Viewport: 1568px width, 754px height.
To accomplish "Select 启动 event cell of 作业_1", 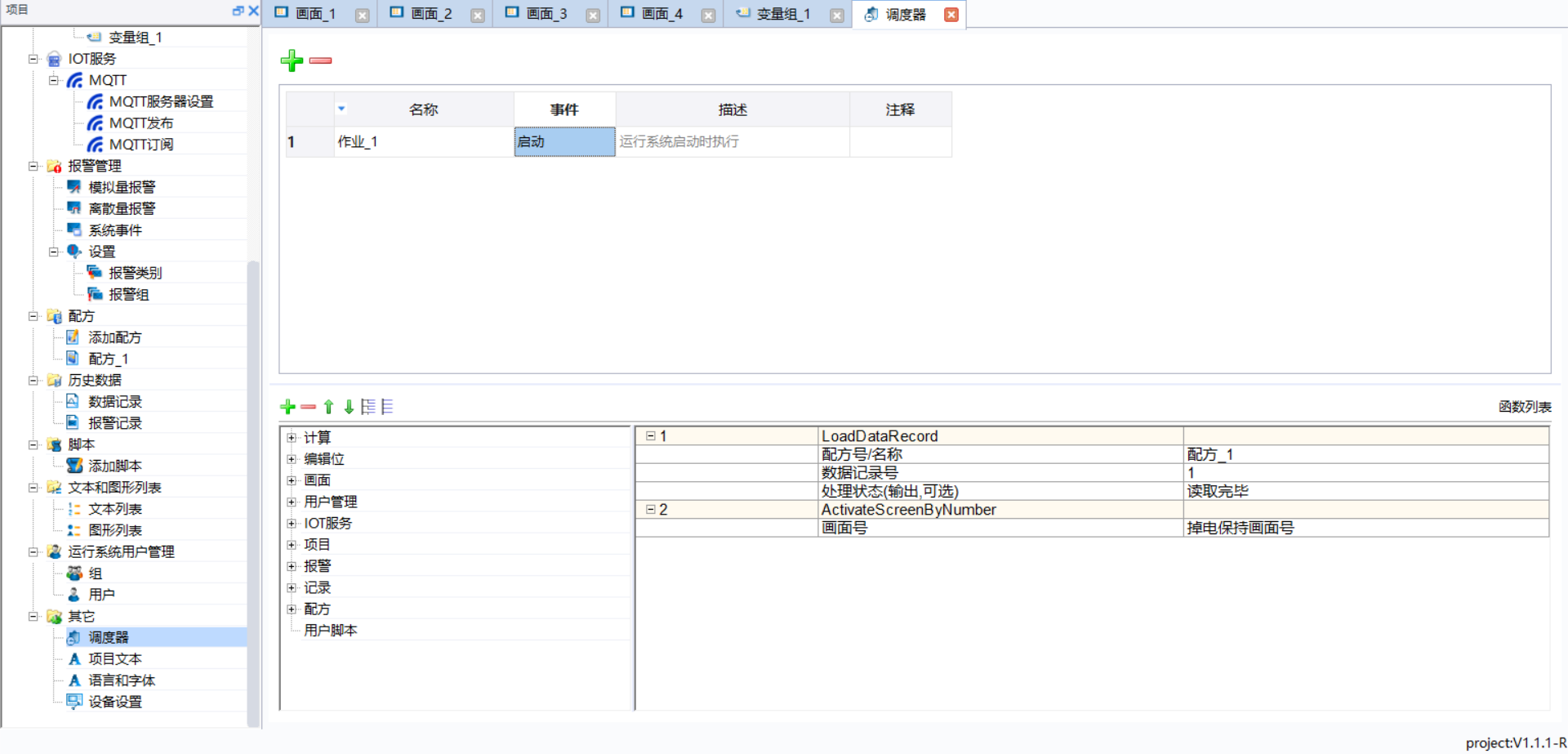I will [564, 141].
